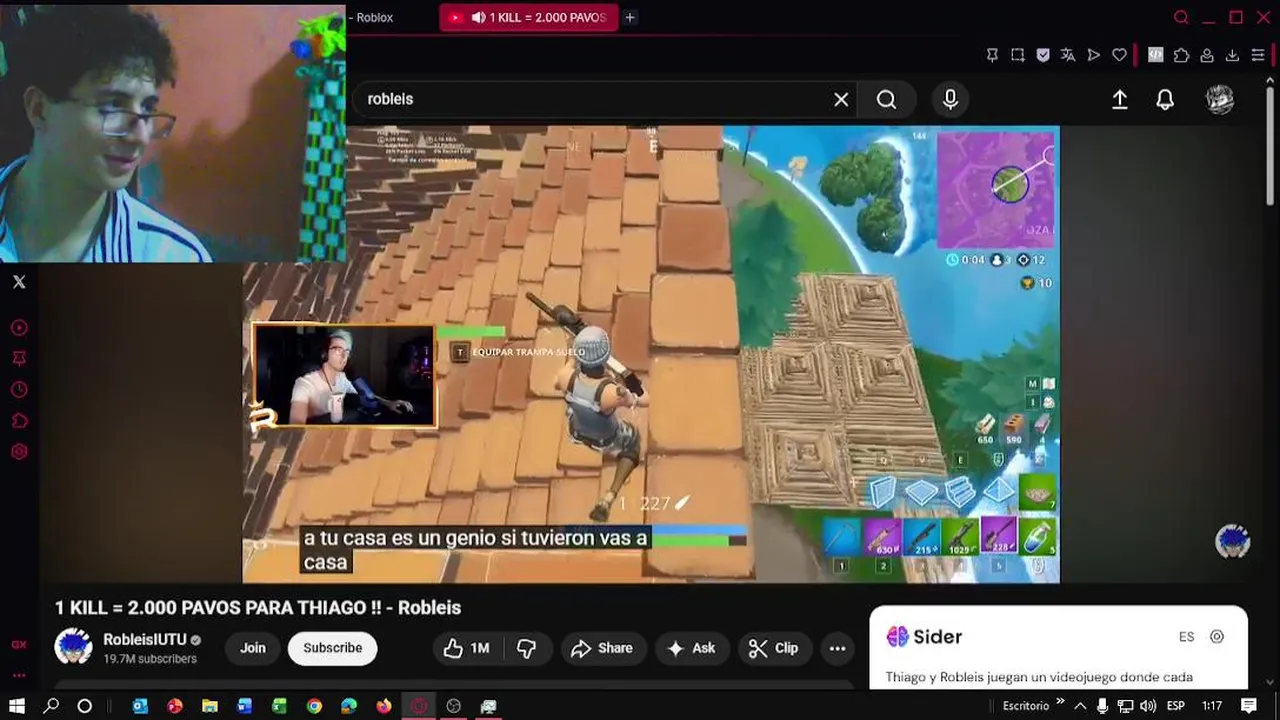Open the sidebar player icon below X
Screen dimensions: 1280x720
coord(19,328)
